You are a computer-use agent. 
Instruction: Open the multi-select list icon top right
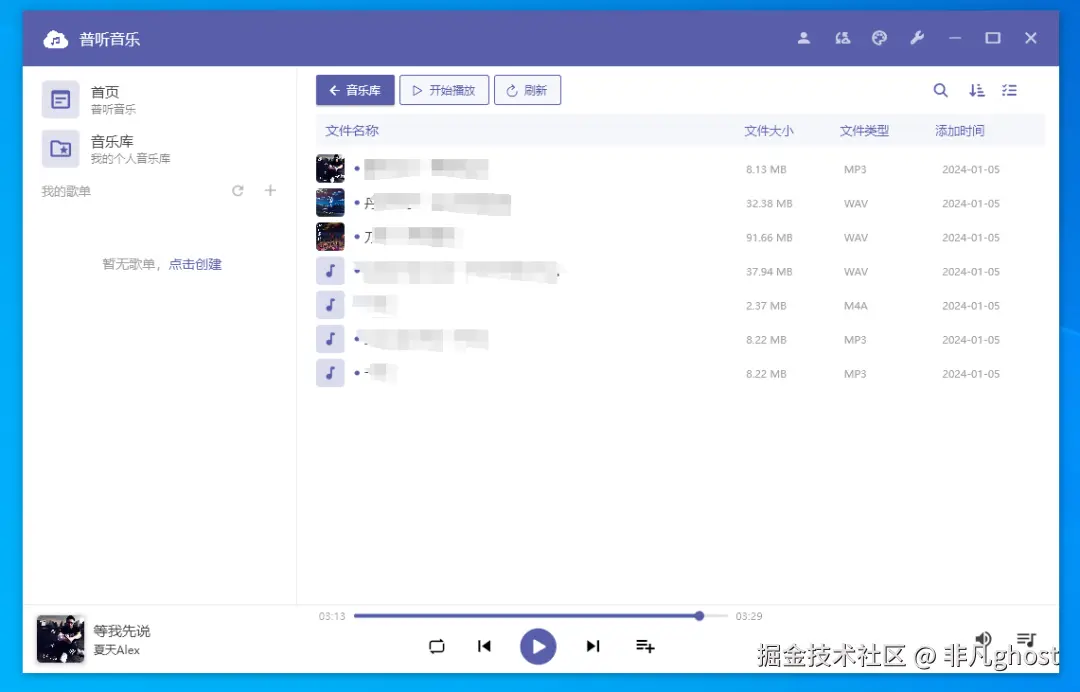(x=1009, y=90)
